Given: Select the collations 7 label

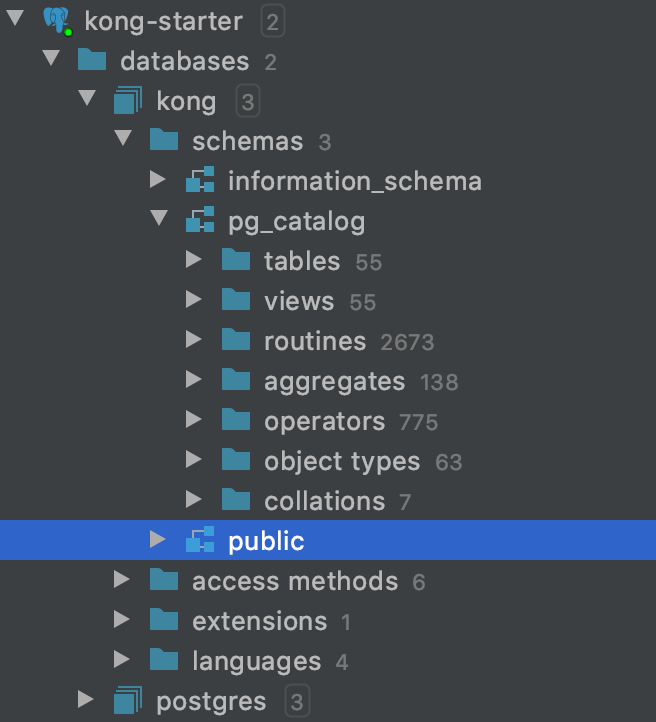Looking at the screenshot, I should [x=337, y=501].
